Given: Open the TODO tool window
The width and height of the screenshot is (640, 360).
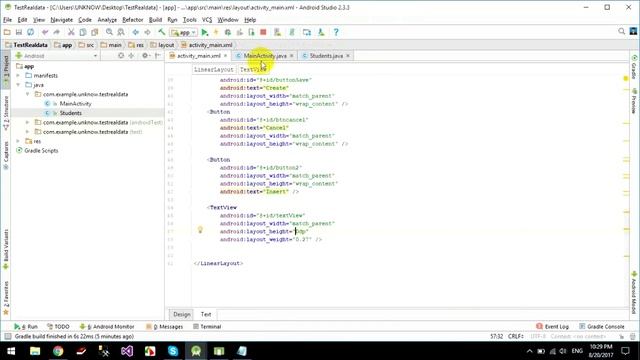Looking at the screenshot, I should (x=58, y=327).
